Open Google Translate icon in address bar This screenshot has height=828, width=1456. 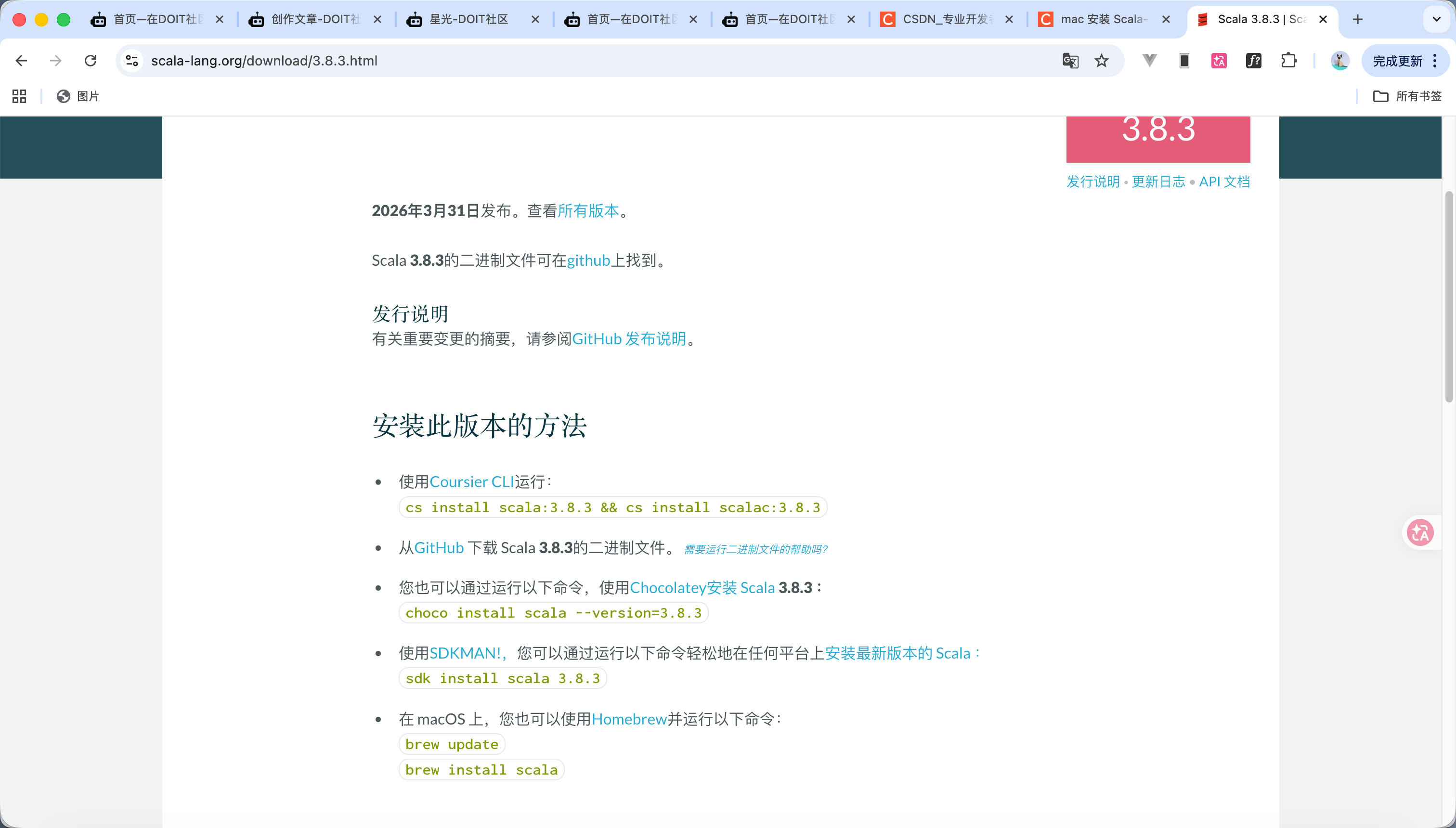coord(1070,60)
